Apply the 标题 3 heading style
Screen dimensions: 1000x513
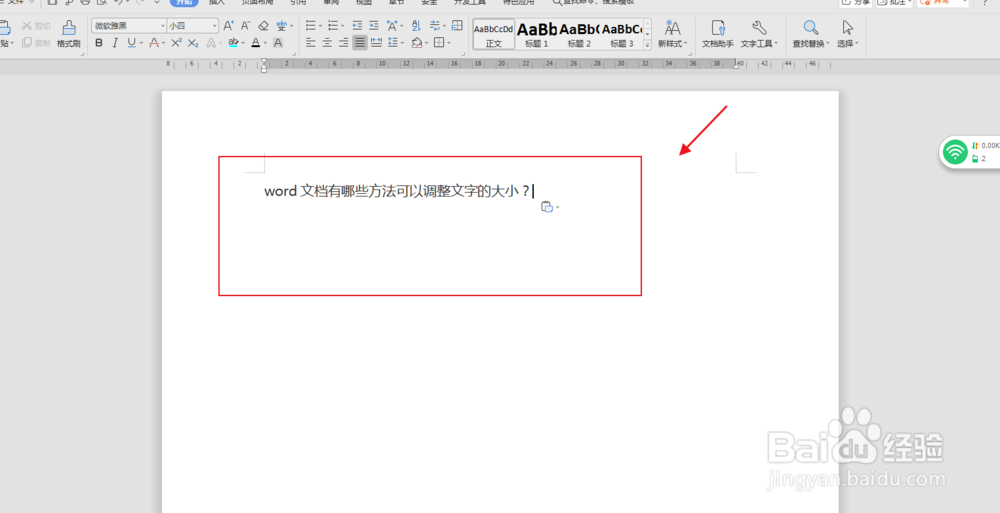coord(622,34)
